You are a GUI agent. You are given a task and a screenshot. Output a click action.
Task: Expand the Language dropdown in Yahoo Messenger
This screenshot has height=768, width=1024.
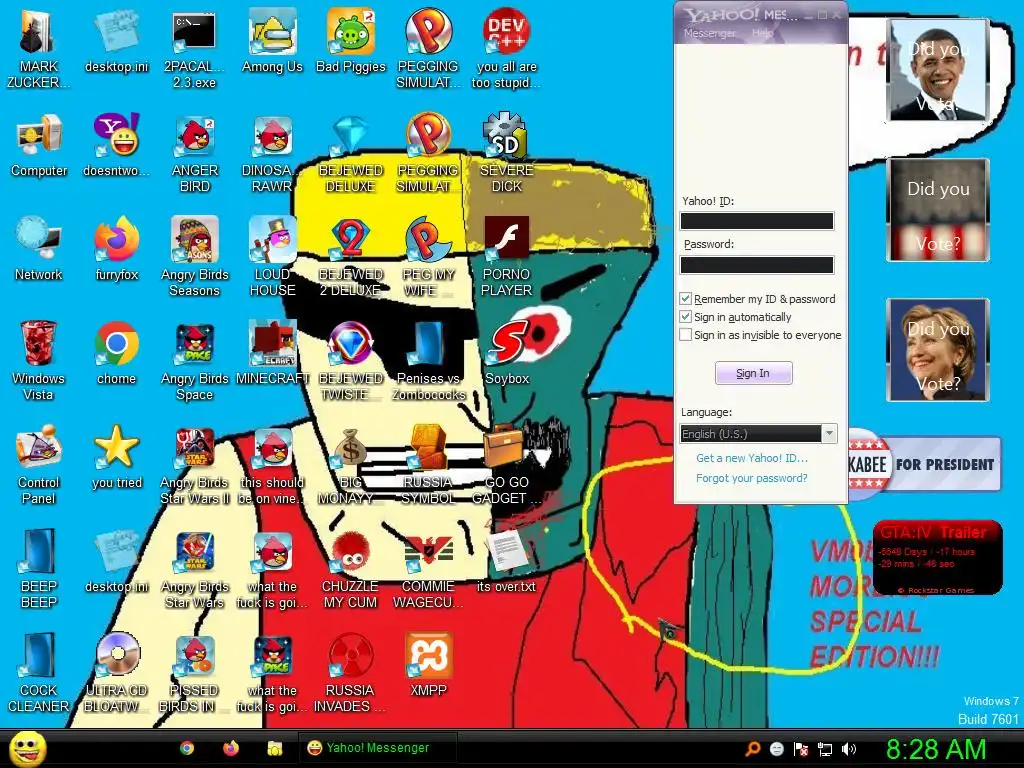pos(829,434)
